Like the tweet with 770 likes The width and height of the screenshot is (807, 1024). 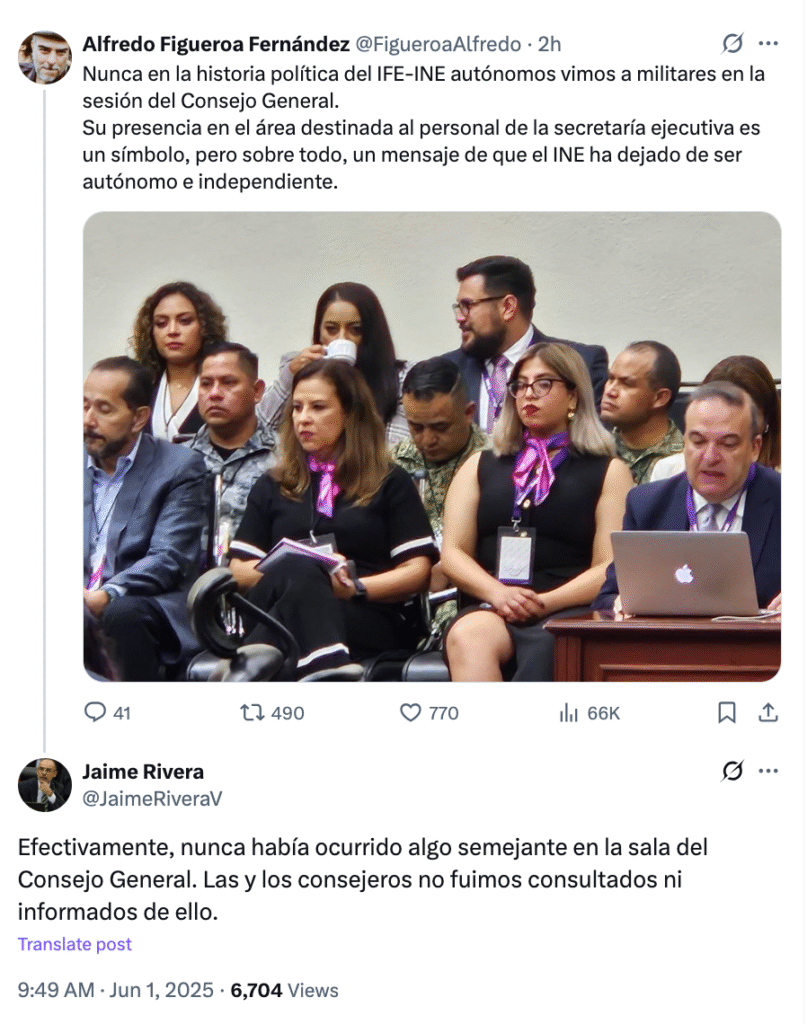pos(410,712)
